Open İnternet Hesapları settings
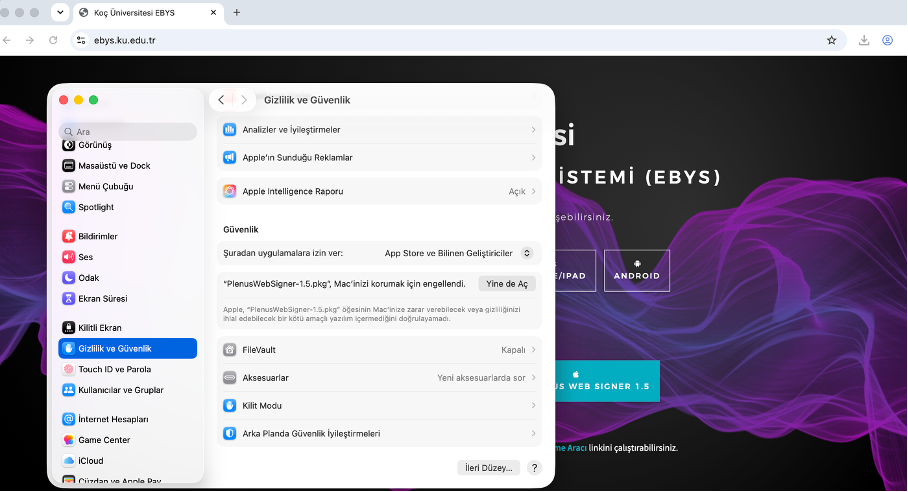908x492 pixels. point(127,419)
